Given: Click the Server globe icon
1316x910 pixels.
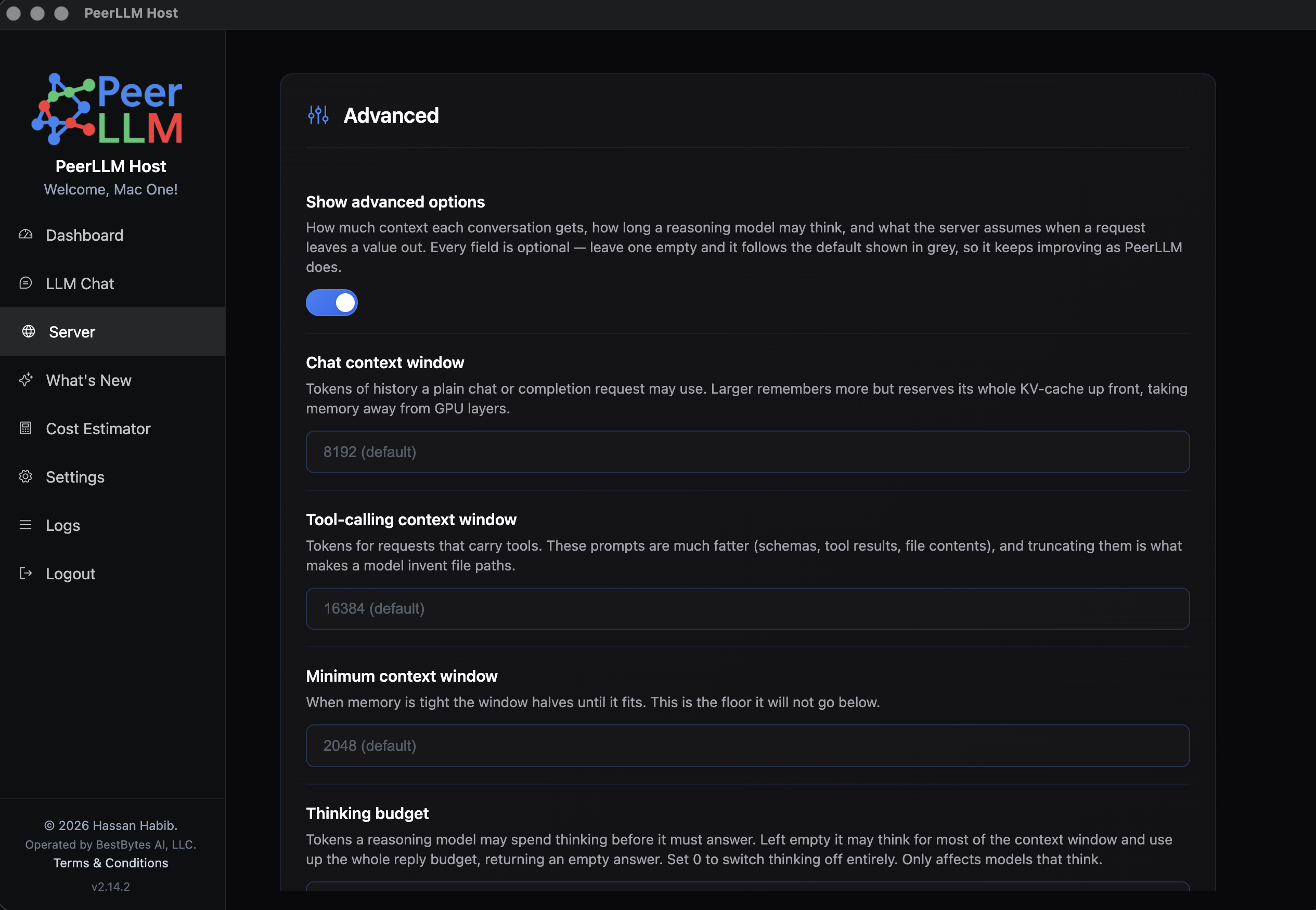Looking at the screenshot, I should [x=29, y=331].
